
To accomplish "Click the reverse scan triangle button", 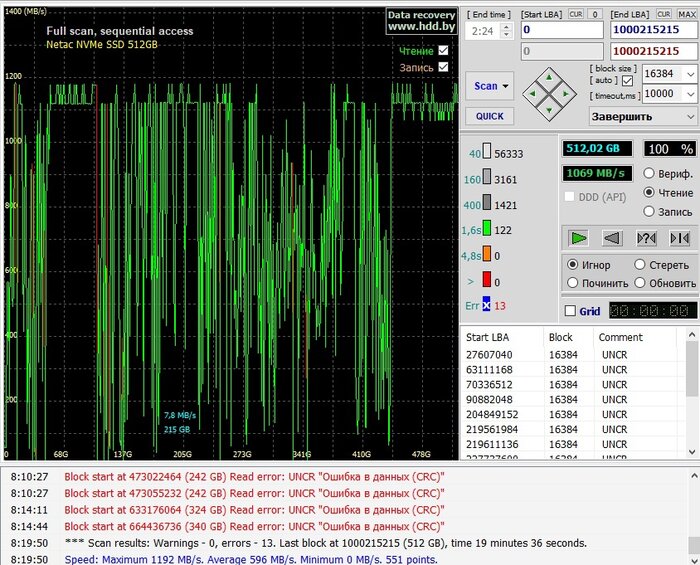I will pyautogui.click(x=612, y=238).
